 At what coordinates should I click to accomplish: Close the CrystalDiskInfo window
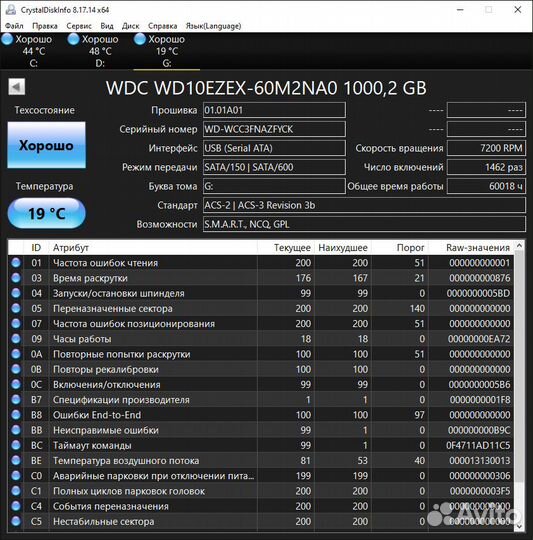518,10
